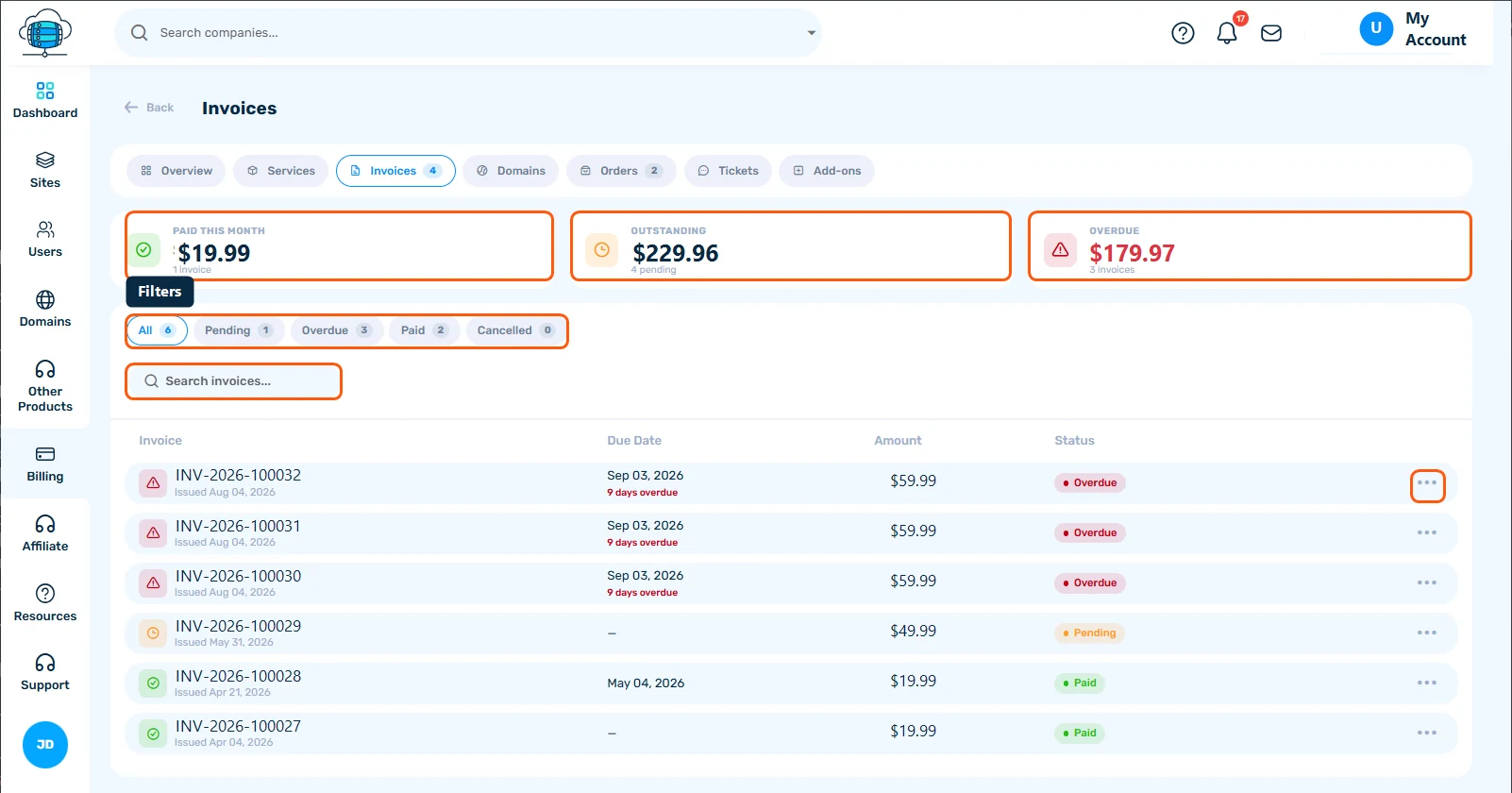The height and width of the screenshot is (793, 1512).
Task: Open the help question mark icon
Action: click(1183, 33)
